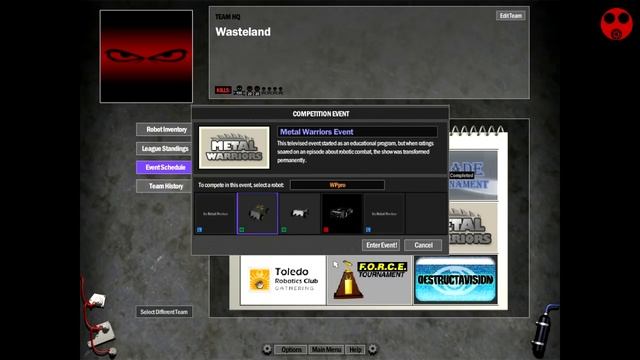Click the Metal Warriors logo in dialog
The width and height of the screenshot is (640, 360).
[234, 147]
